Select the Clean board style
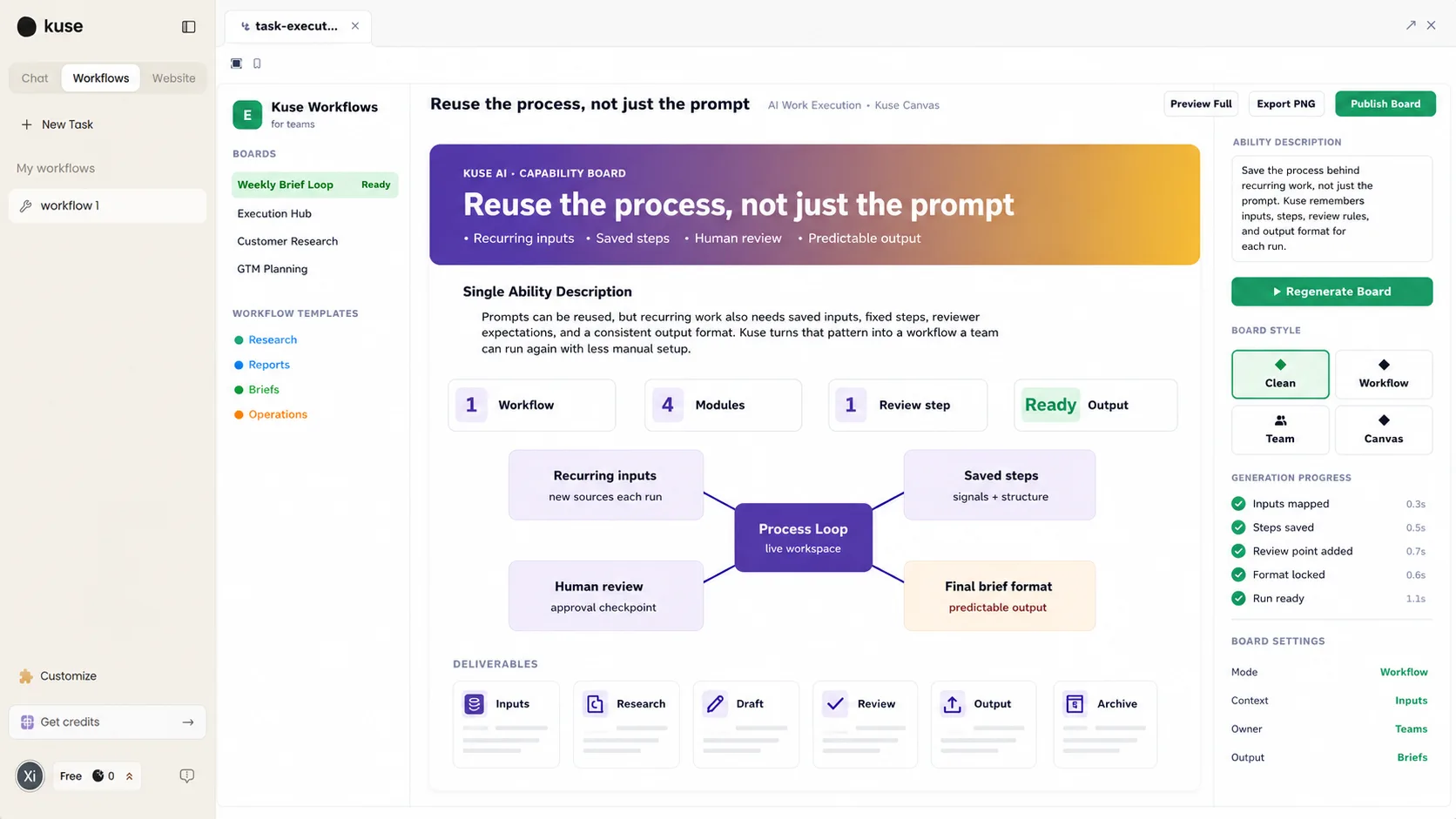Viewport: 1456px width, 819px height. click(x=1280, y=374)
